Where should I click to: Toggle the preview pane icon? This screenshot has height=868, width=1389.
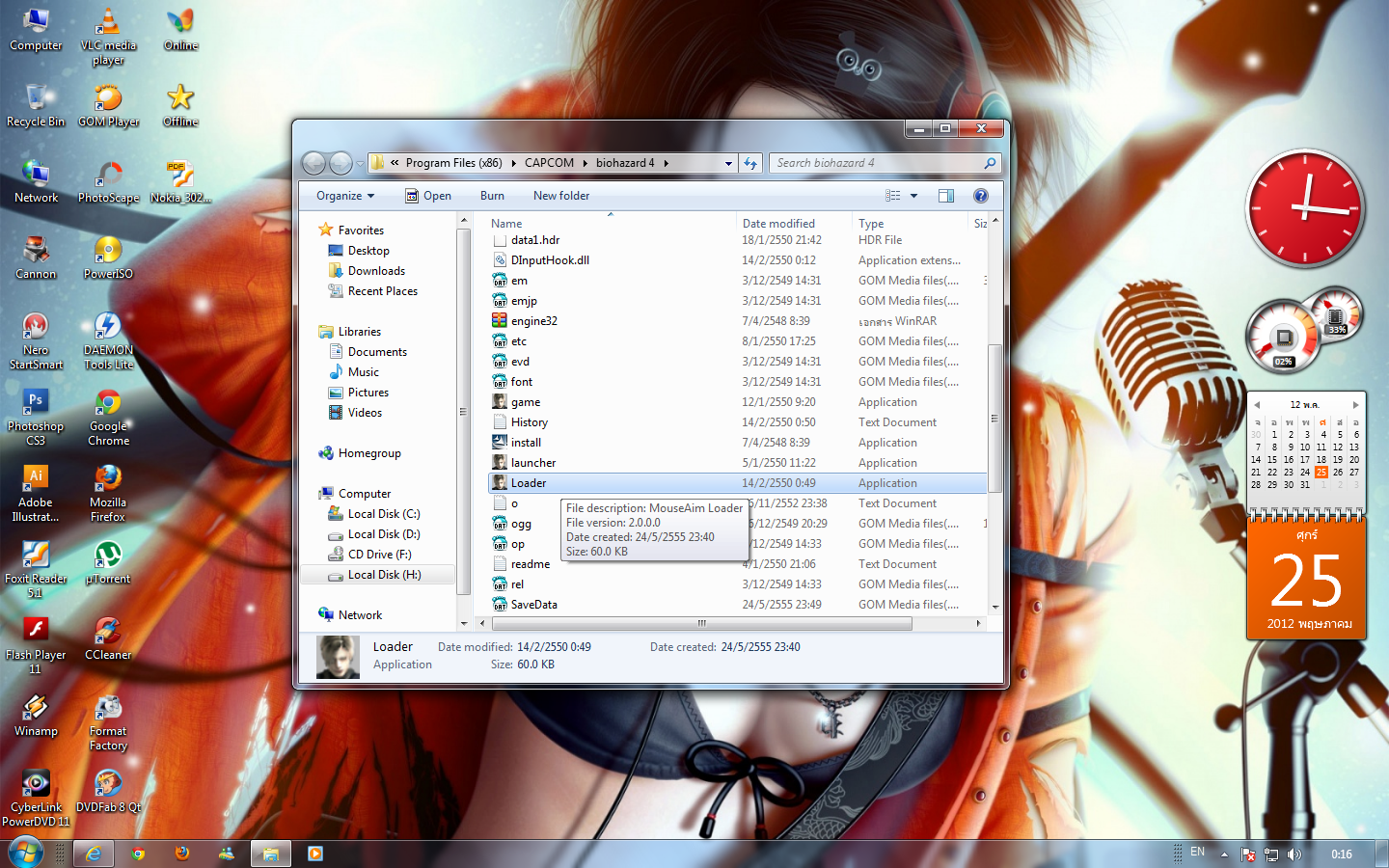946,196
